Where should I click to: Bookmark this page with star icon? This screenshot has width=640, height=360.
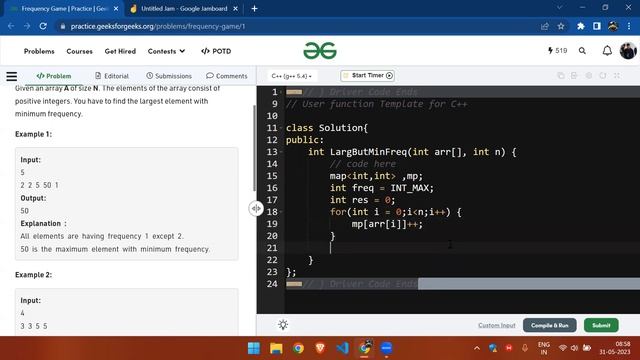[561, 26]
